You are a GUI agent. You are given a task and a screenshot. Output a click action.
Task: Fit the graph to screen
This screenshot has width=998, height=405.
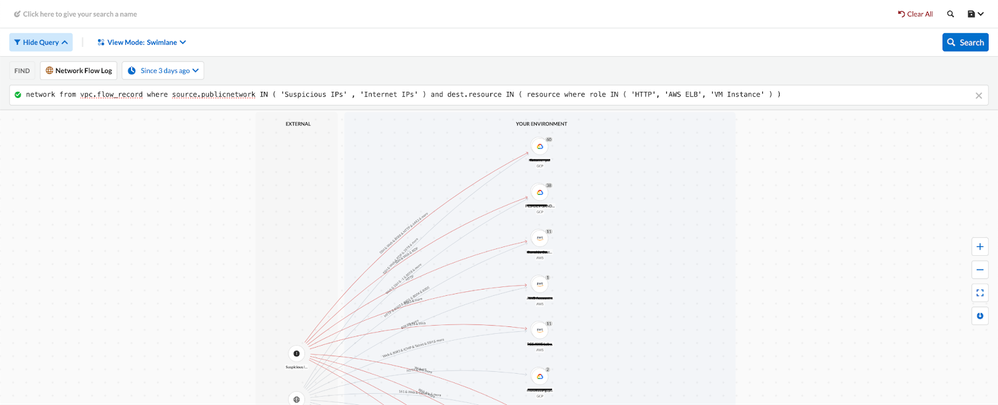point(980,293)
